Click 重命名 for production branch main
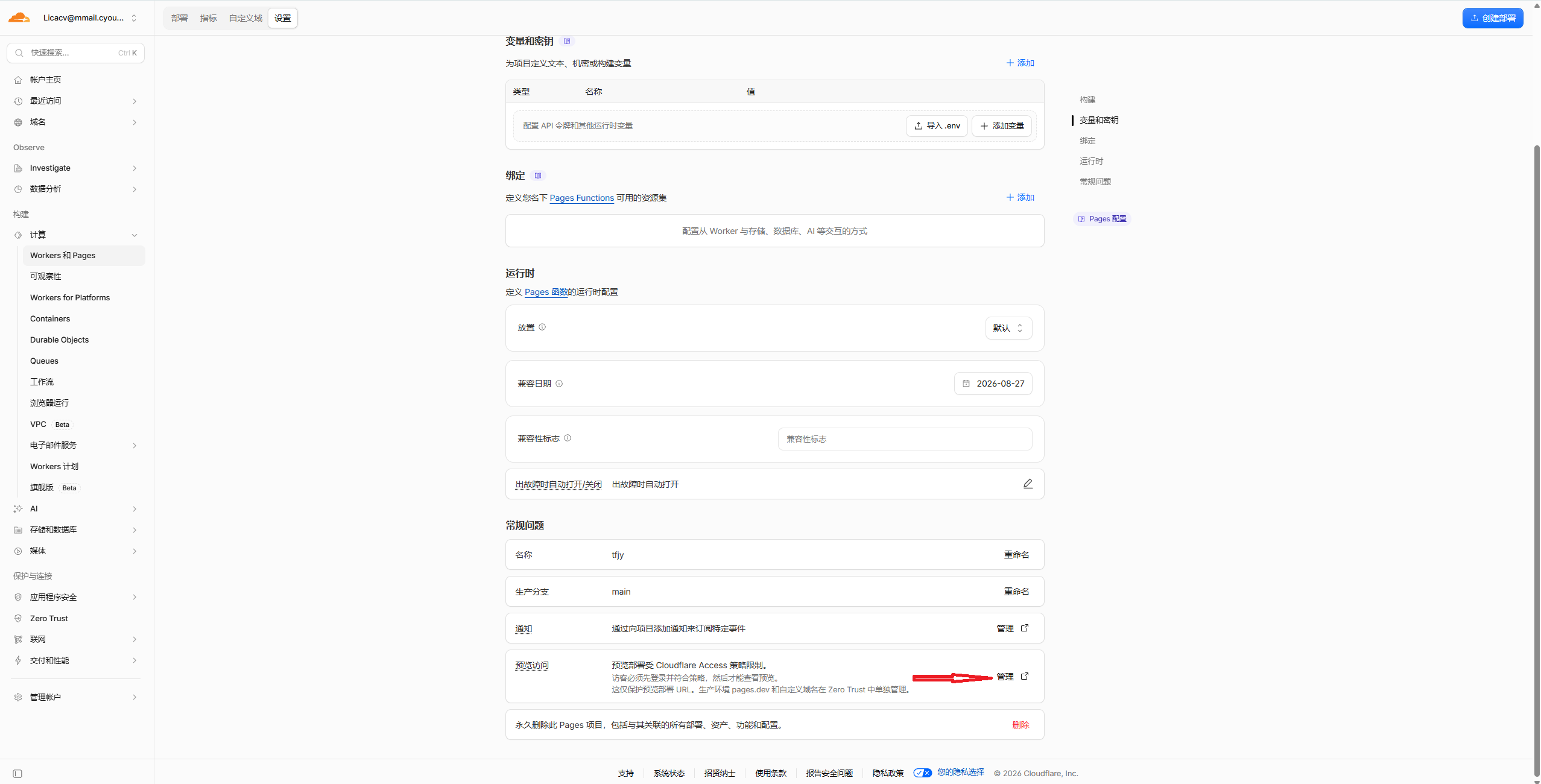1541x784 pixels. coord(1016,591)
